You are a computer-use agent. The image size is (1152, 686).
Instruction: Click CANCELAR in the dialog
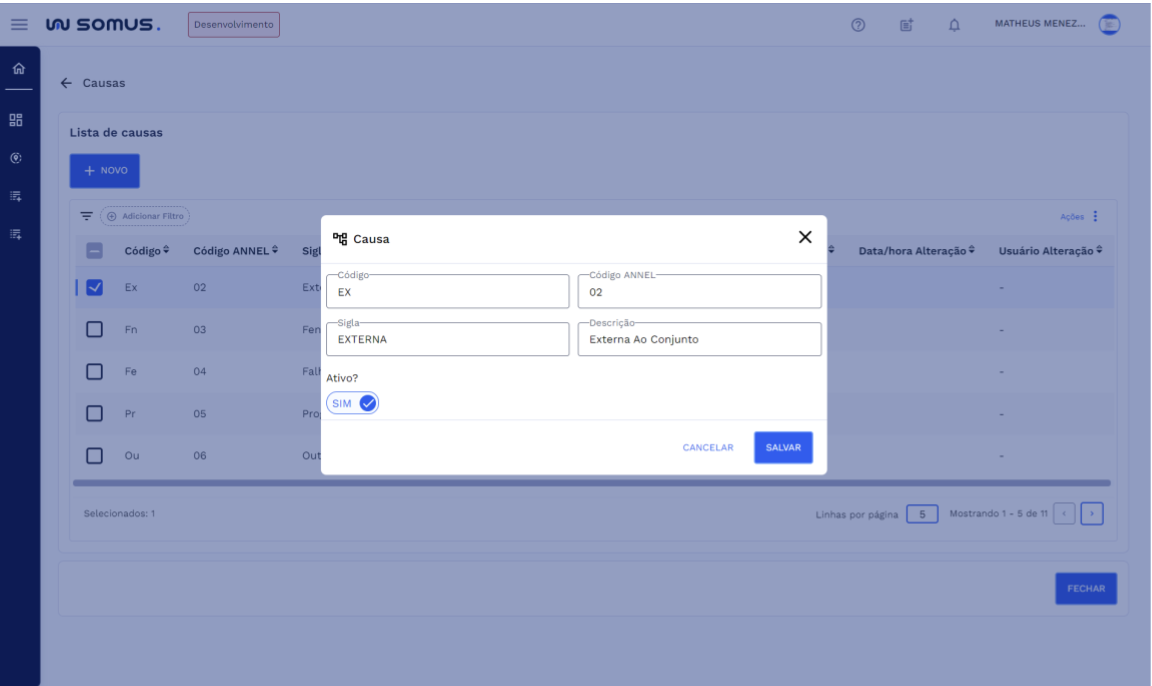pyautogui.click(x=707, y=448)
